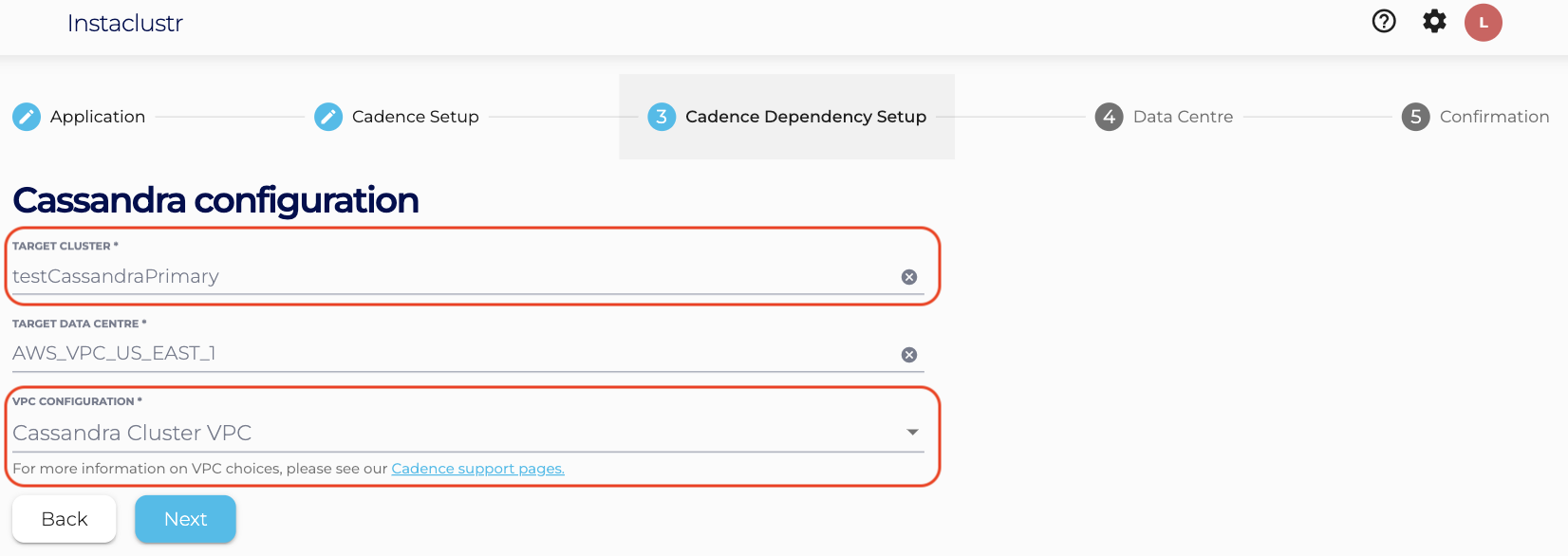Go to the Cadence Setup step label
The height and width of the screenshot is (556, 1568).
click(416, 117)
